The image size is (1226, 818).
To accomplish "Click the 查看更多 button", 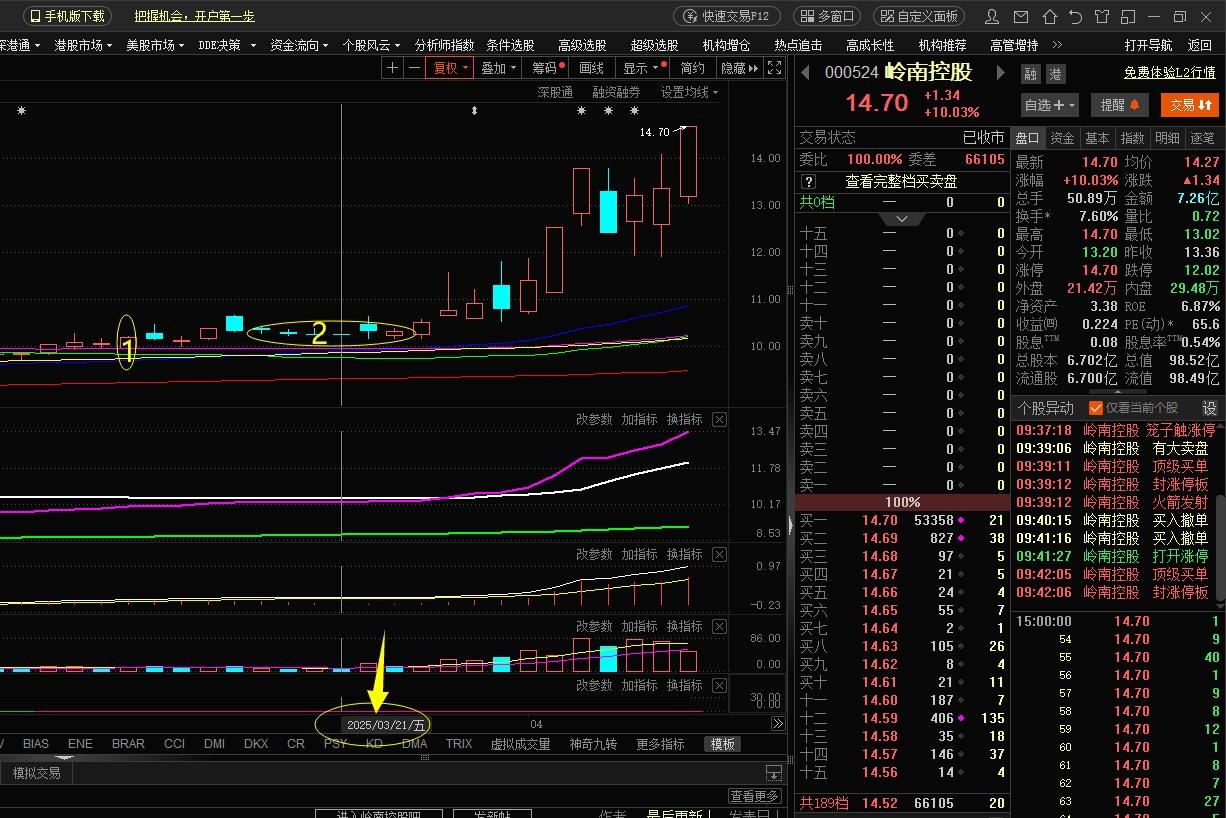I will tap(754, 796).
